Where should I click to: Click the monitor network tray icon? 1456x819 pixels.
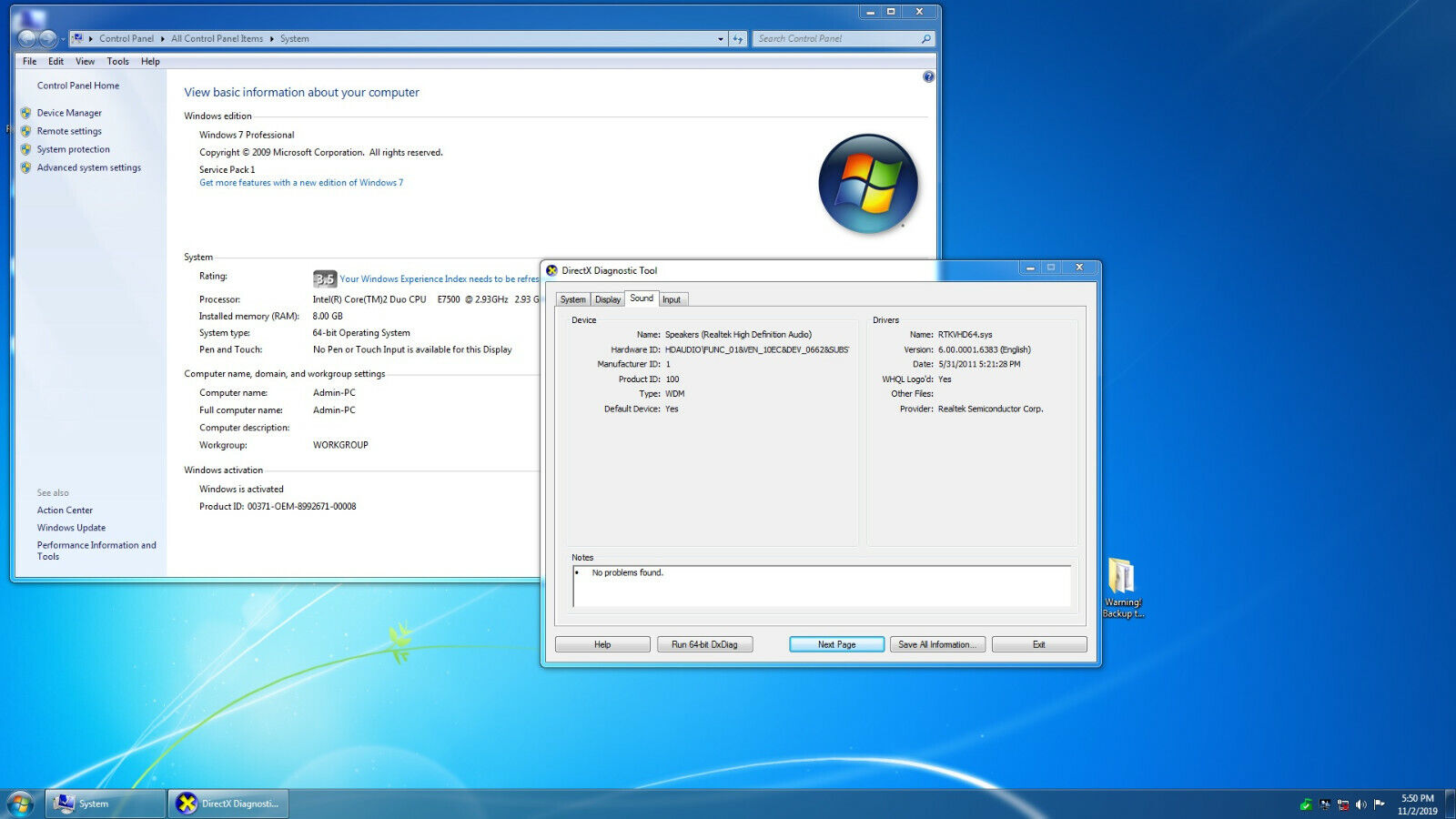pos(1324,804)
